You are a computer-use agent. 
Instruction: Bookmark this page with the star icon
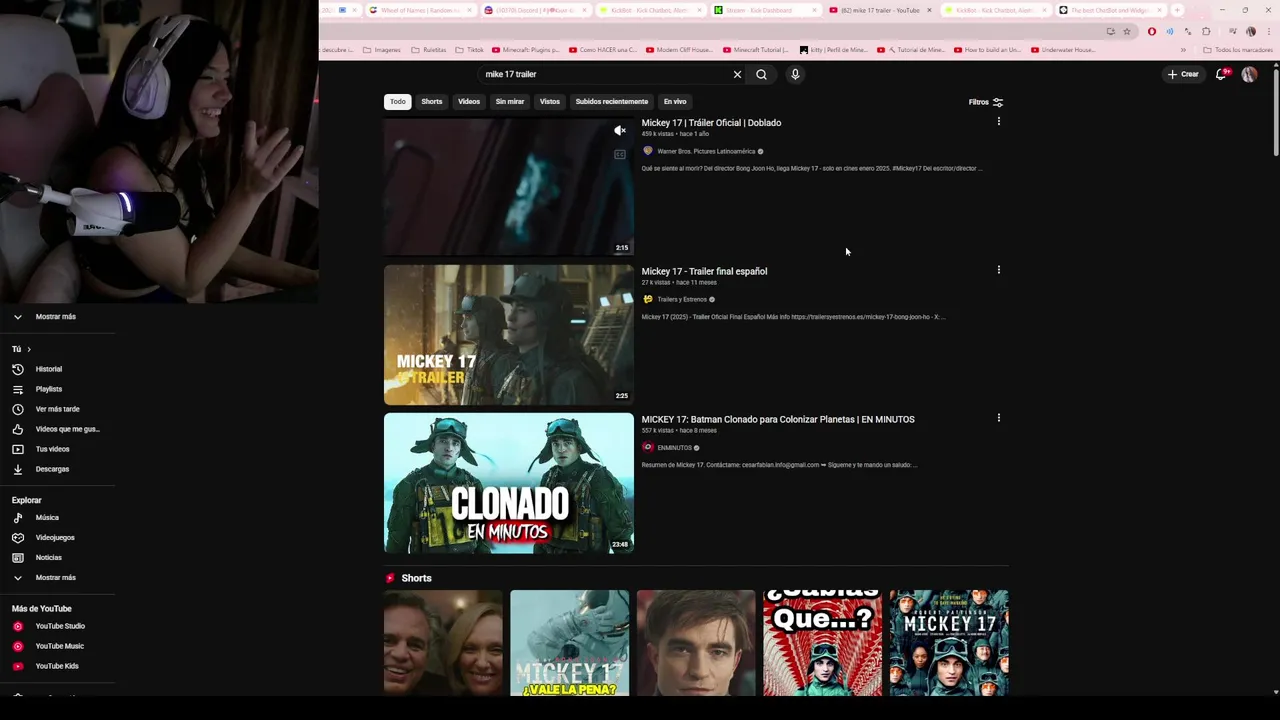pos(1127,31)
